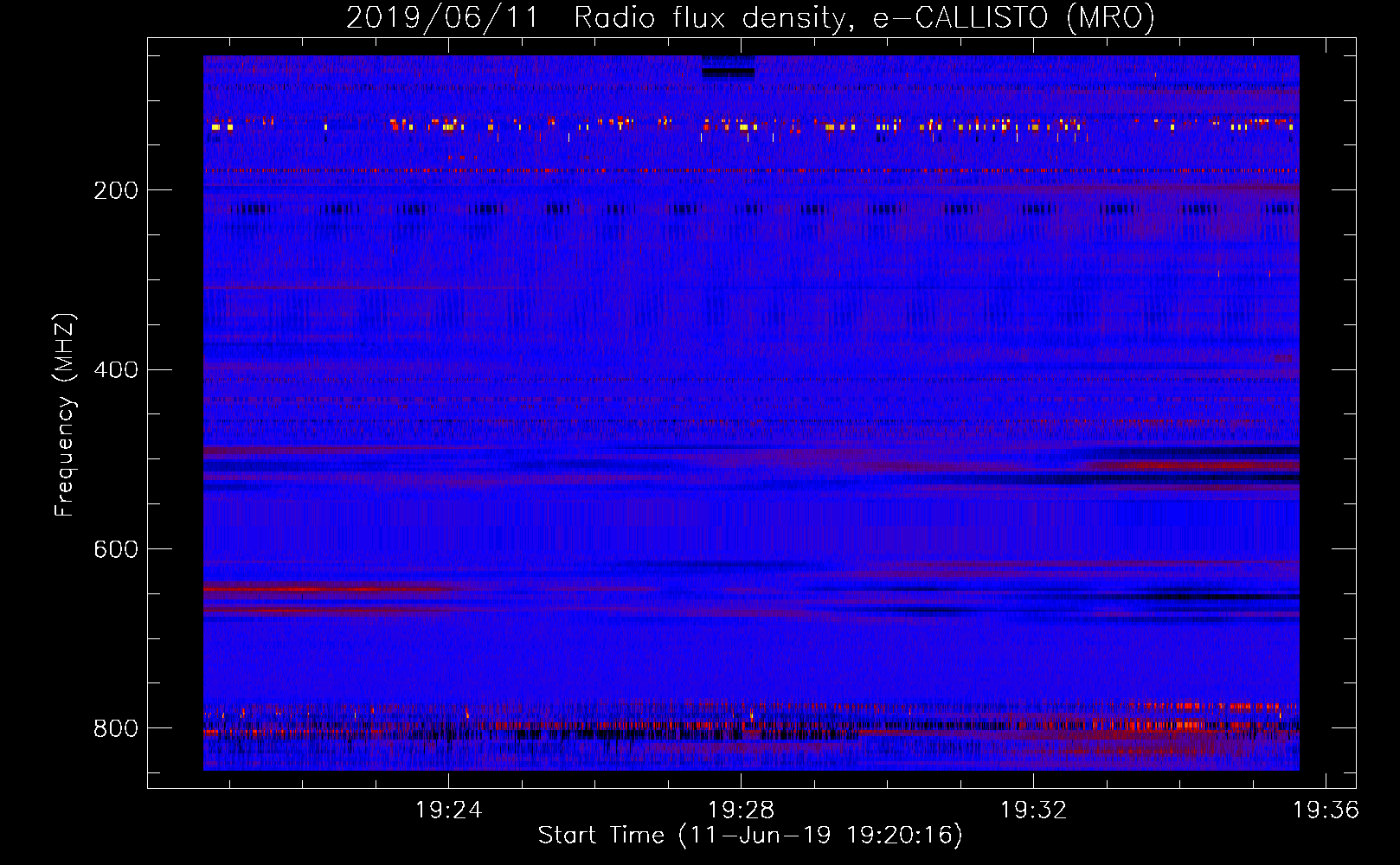Click the 800 frequency tick label
This screenshot has width=1400, height=865.
[116, 728]
